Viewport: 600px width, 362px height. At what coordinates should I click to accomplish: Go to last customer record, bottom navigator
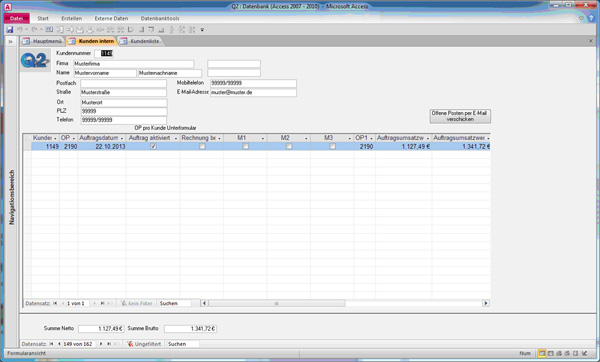coord(109,344)
